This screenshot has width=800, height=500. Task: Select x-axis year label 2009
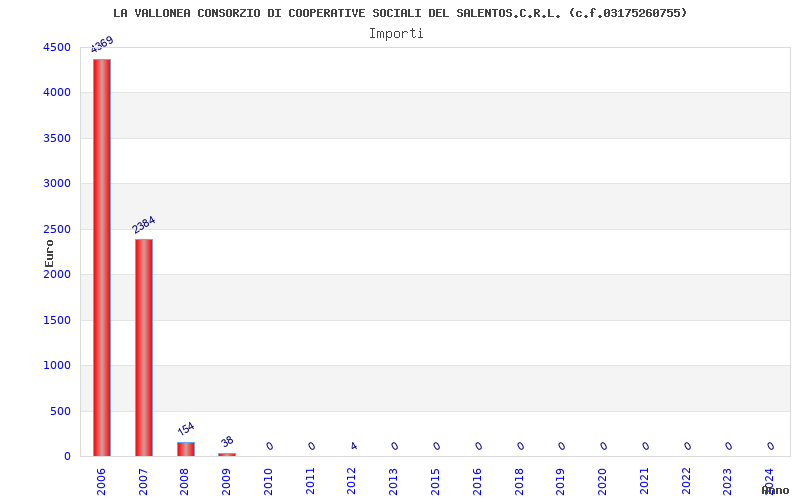pos(226,481)
